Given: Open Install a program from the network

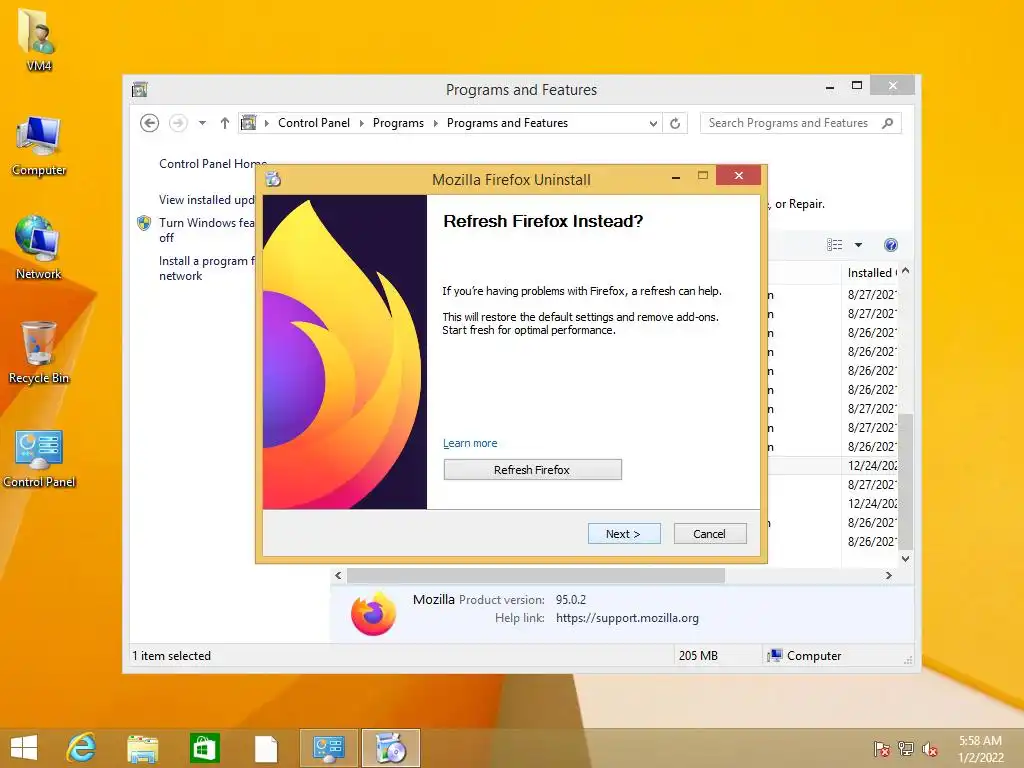Looking at the screenshot, I should pyautogui.click(x=207, y=268).
